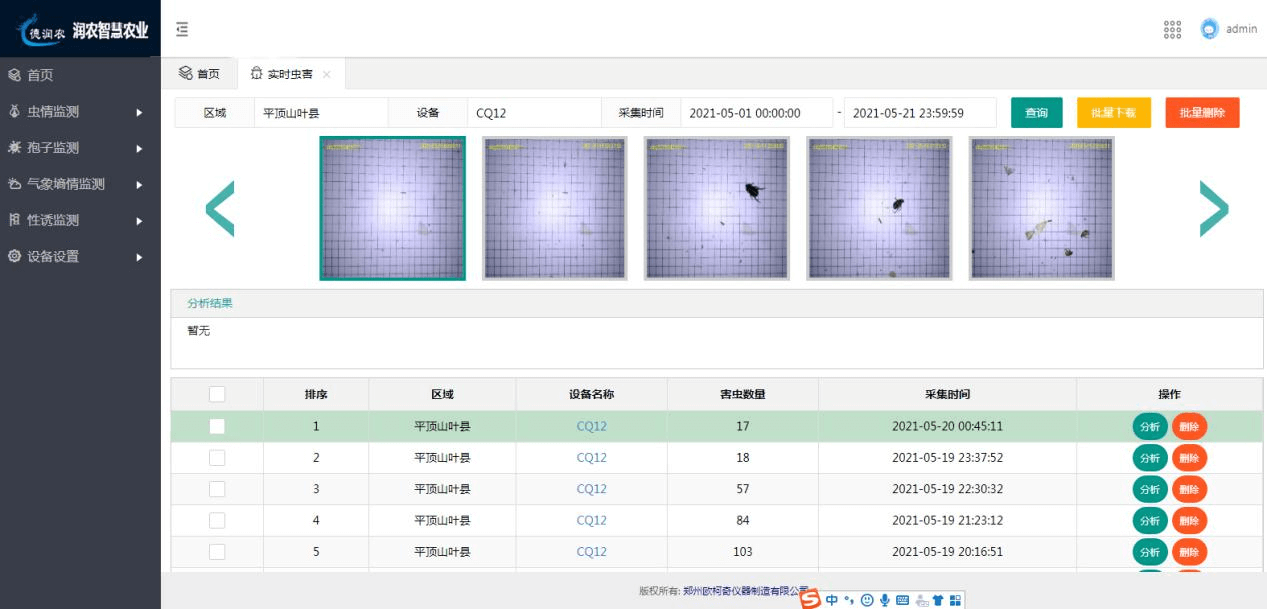Tick the checkbox for the 103-pest record

pyautogui.click(x=216, y=551)
